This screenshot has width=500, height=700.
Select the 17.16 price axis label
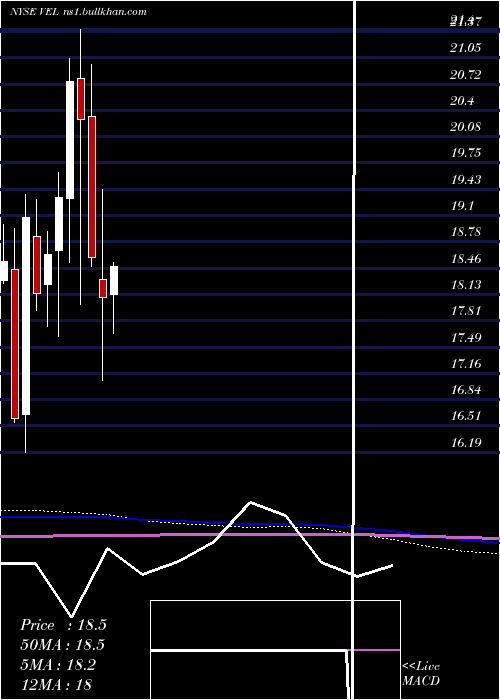(x=466, y=363)
